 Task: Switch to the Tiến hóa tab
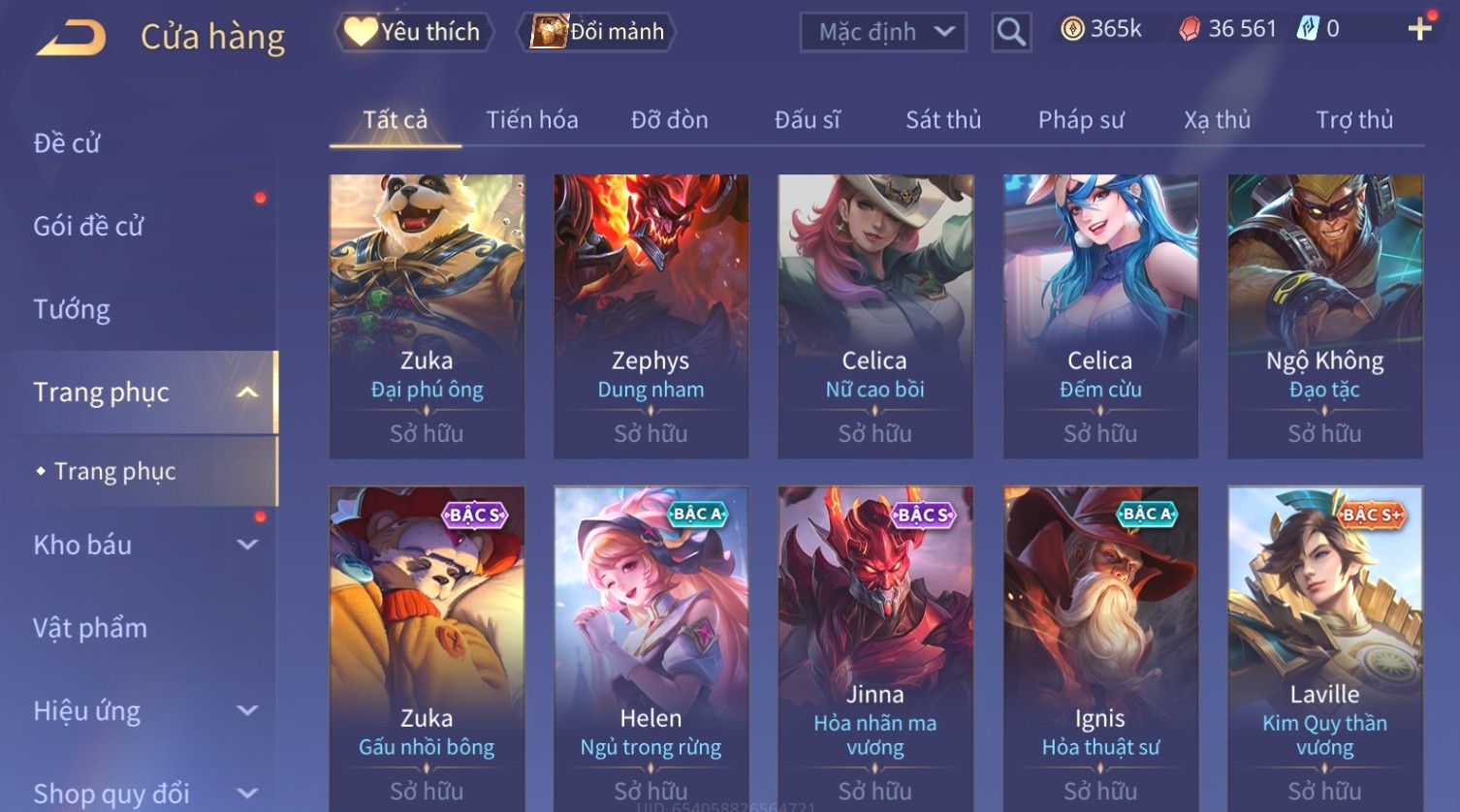[x=532, y=120]
